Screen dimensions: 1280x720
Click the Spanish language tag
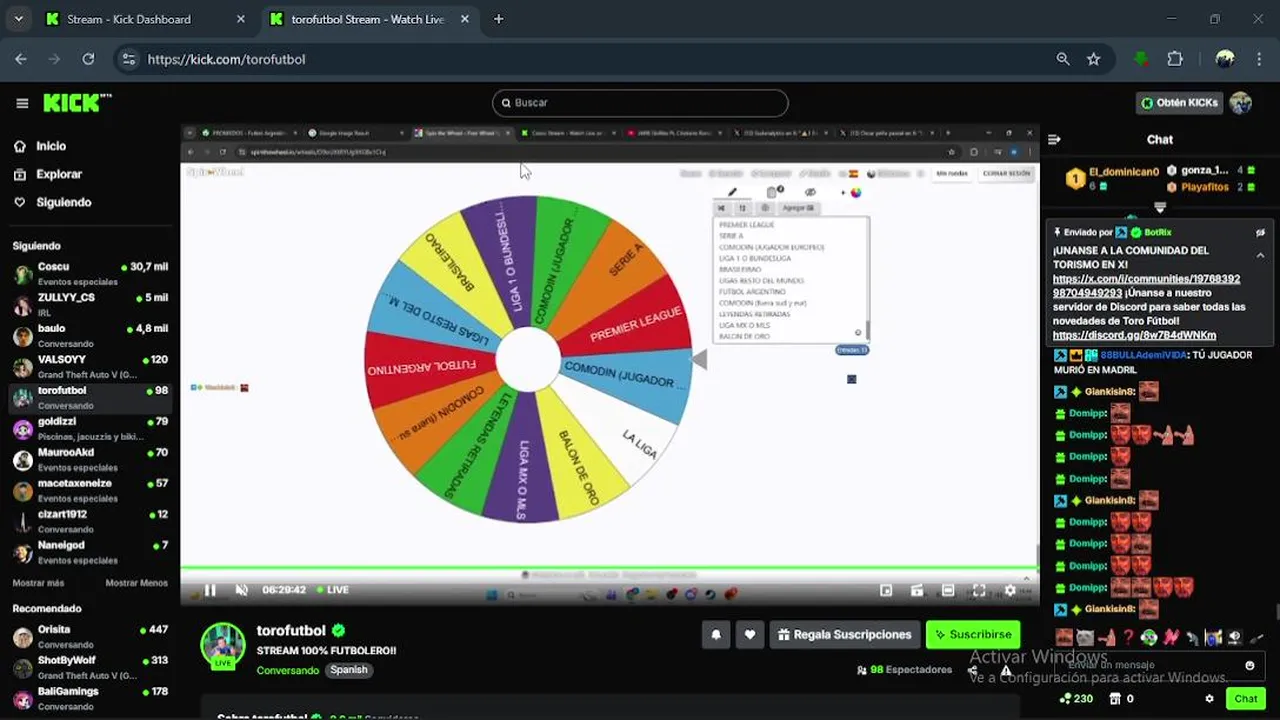[349, 670]
